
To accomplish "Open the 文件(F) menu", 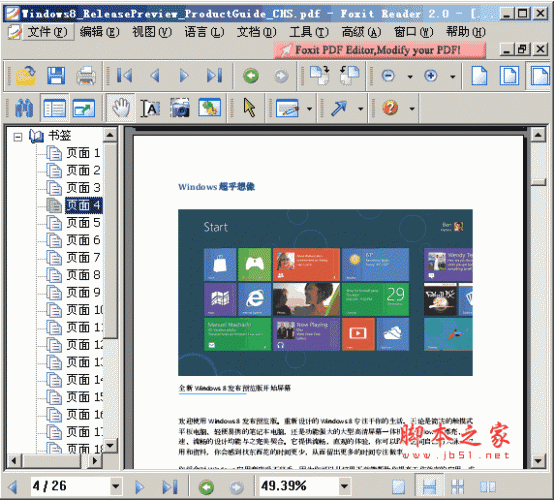I will pos(47,32).
